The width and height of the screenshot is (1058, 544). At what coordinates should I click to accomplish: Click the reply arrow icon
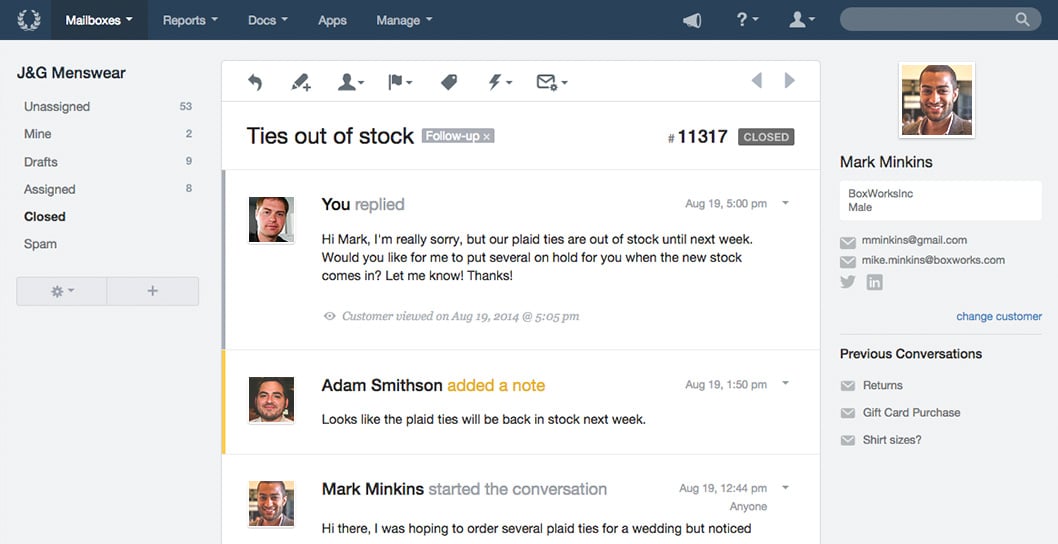pos(254,82)
